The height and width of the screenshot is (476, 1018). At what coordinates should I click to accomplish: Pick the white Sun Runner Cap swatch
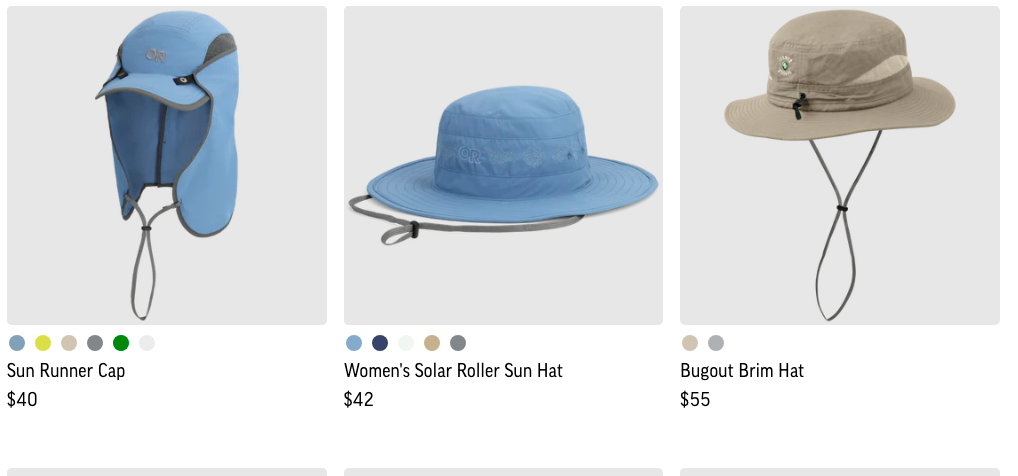(147, 343)
